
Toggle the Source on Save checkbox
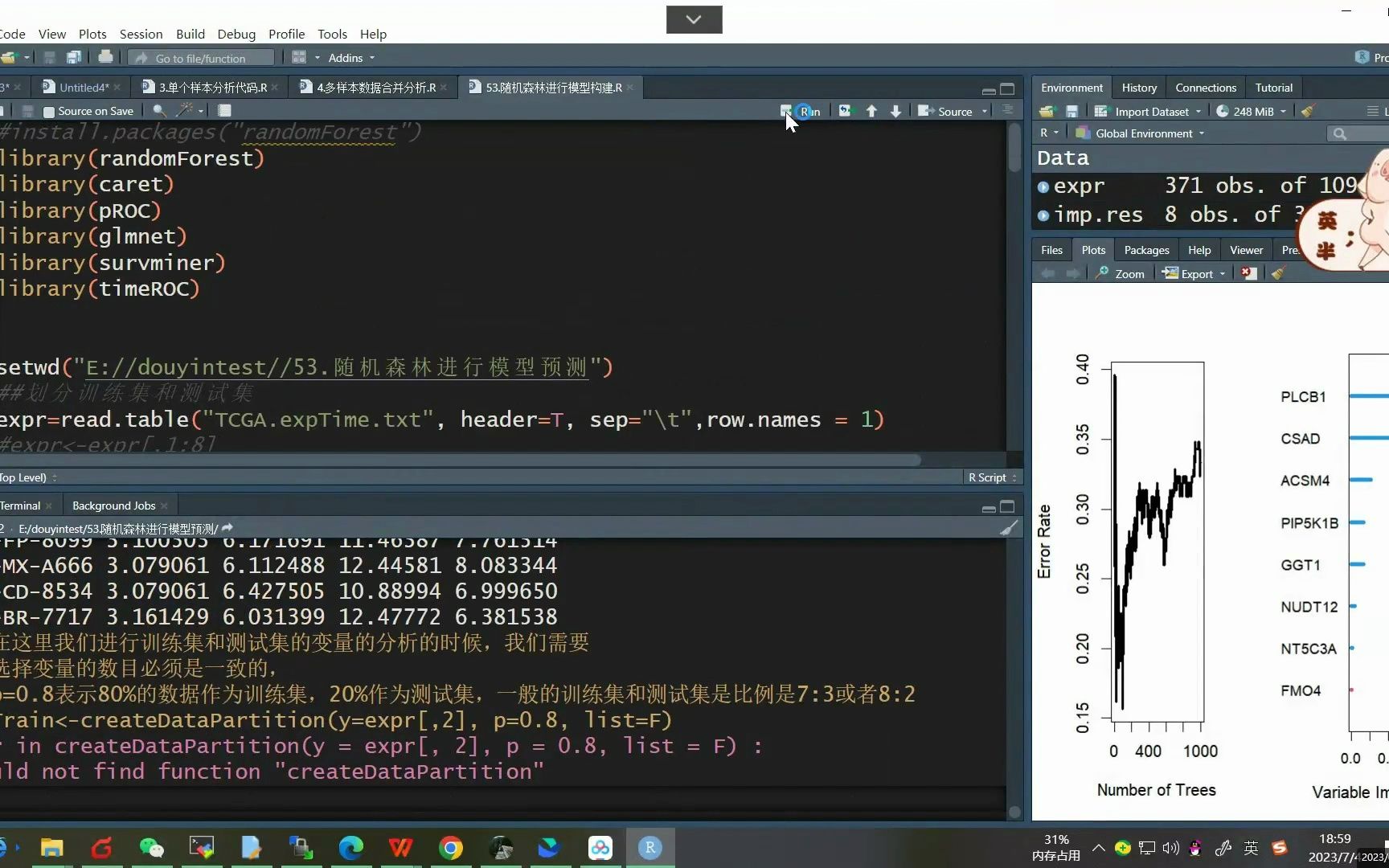(49, 112)
